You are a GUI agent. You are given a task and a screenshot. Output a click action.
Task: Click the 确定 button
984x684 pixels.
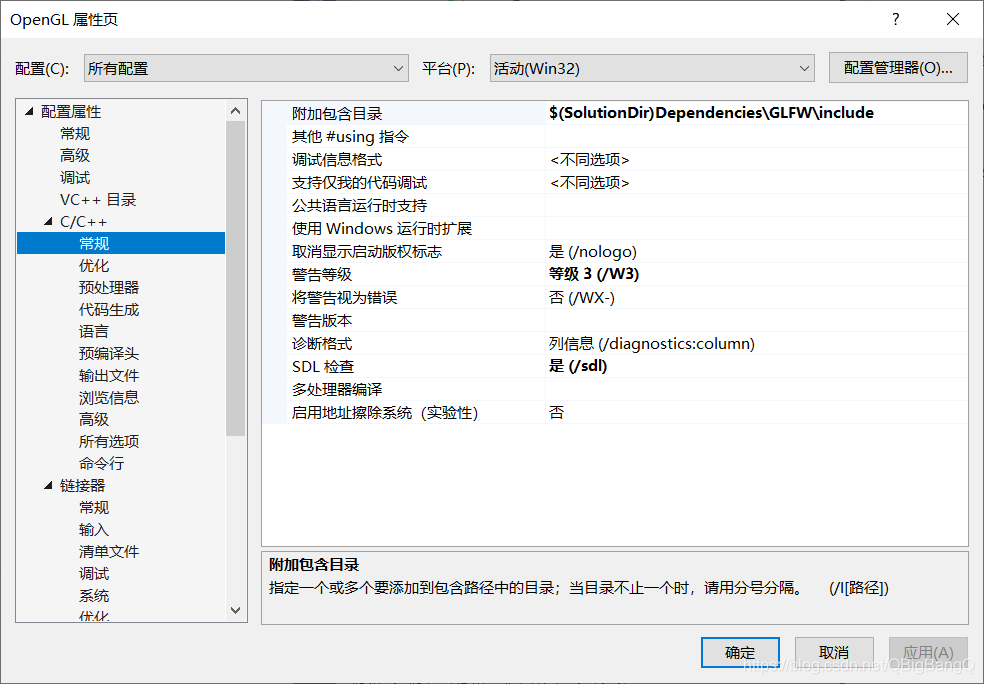(740, 653)
